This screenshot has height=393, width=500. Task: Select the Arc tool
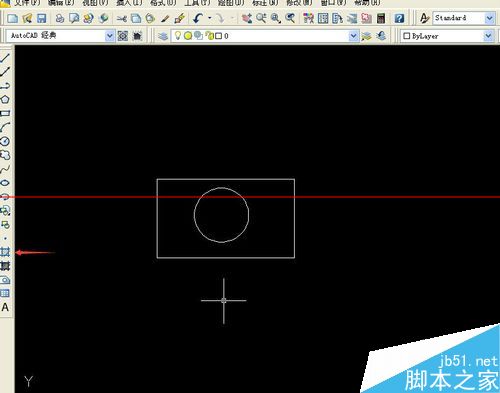(x=5, y=127)
